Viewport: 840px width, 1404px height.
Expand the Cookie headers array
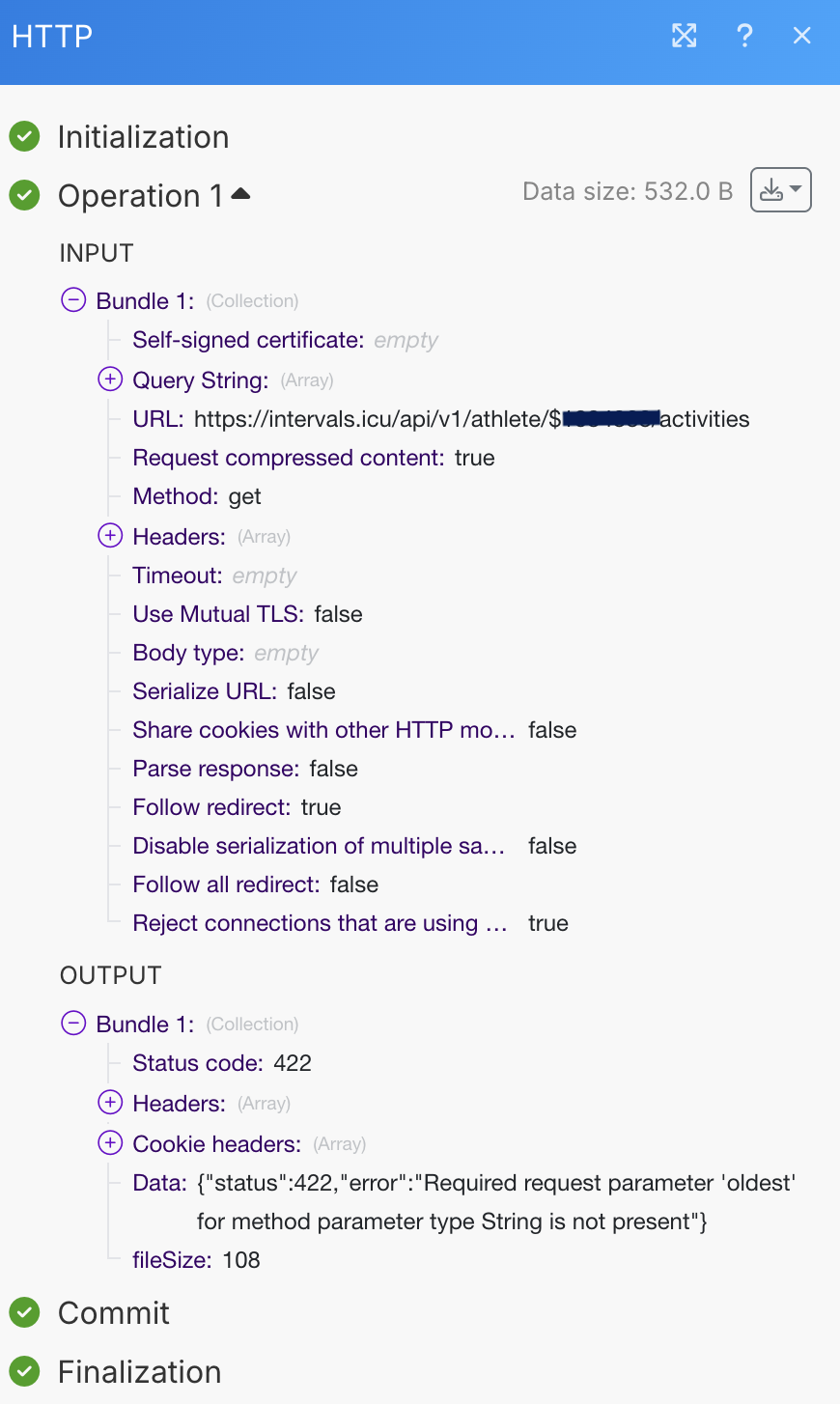click(110, 1142)
